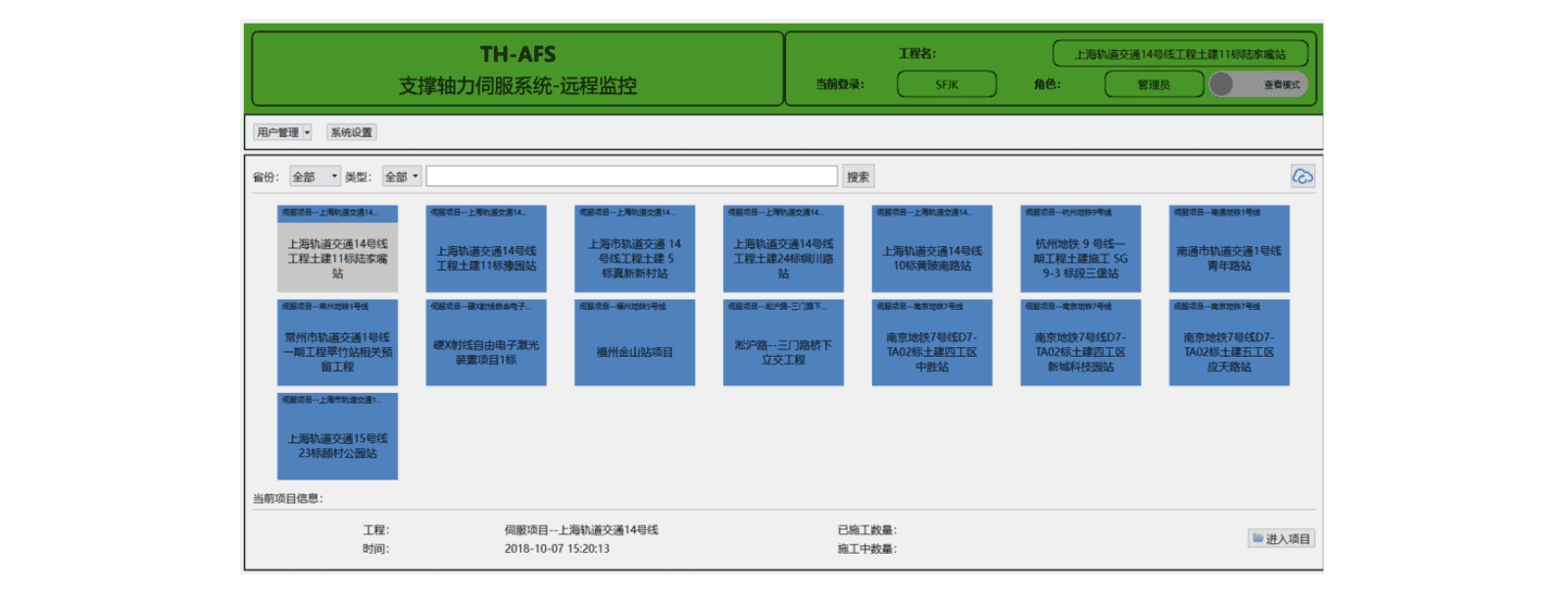Select the 福州金山站项目 tile
1568x598 pixels.
(634, 343)
